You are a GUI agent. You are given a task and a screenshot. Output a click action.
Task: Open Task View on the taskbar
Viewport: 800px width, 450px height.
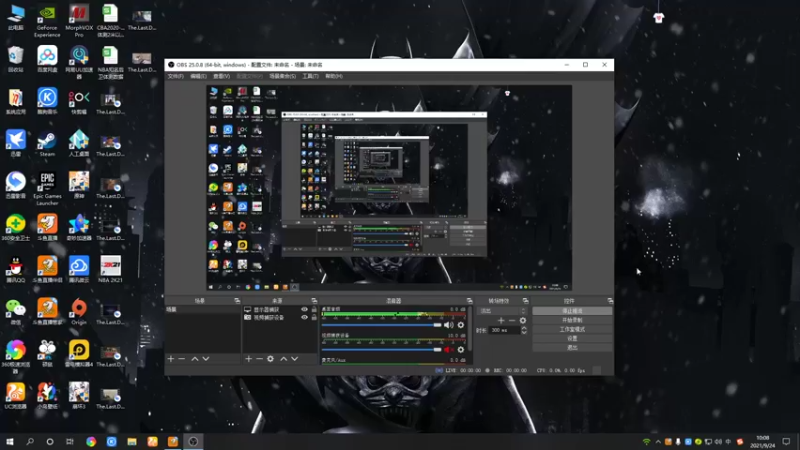[70, 442]
